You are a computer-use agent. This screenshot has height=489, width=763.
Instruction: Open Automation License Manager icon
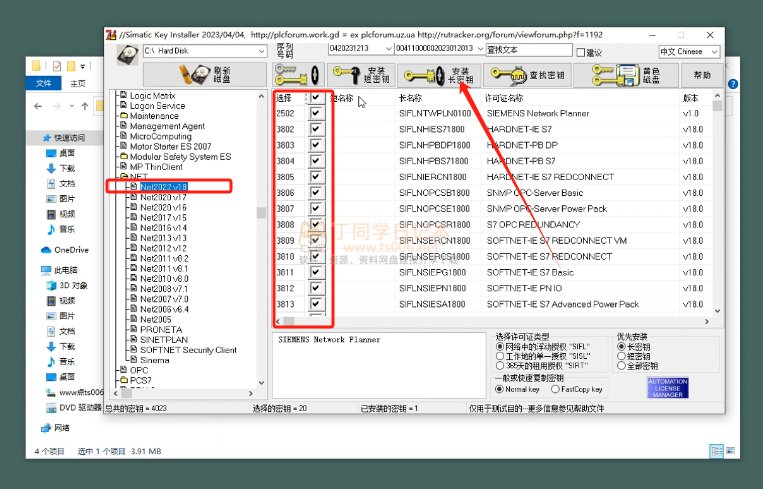coord(668,388)
